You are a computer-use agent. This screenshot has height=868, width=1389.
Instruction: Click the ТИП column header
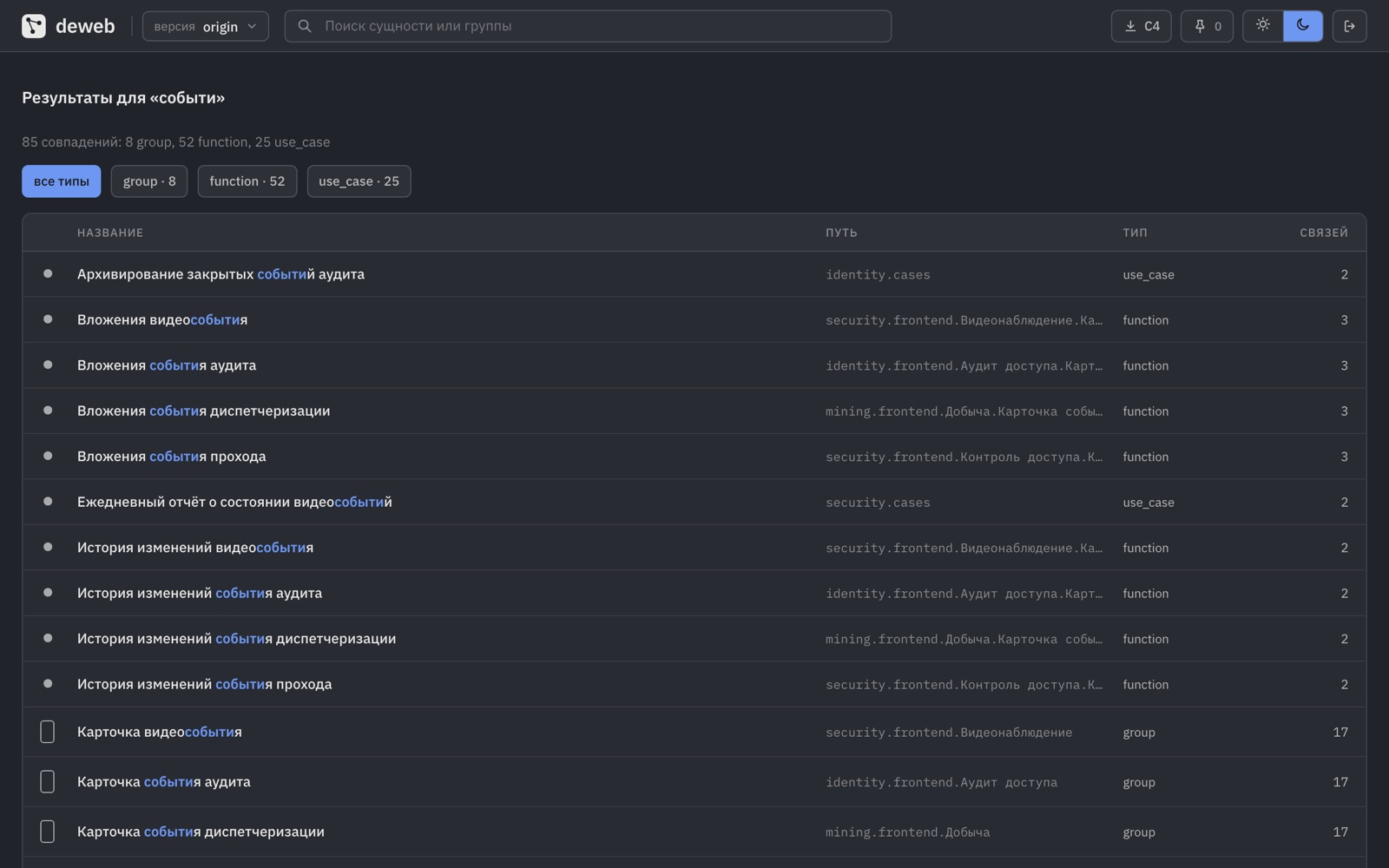click(1135, 233)
